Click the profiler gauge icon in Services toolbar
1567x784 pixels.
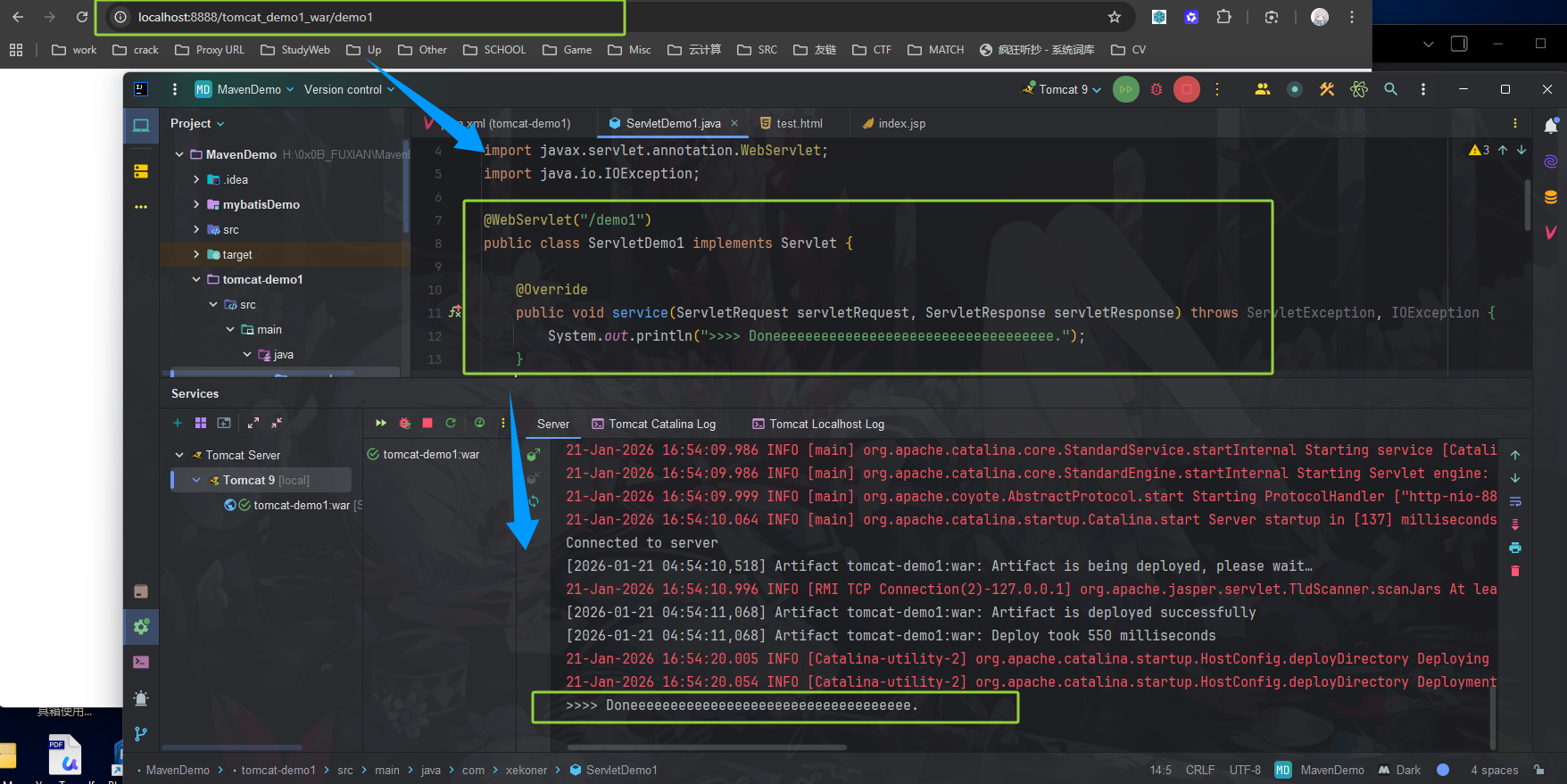479,423
